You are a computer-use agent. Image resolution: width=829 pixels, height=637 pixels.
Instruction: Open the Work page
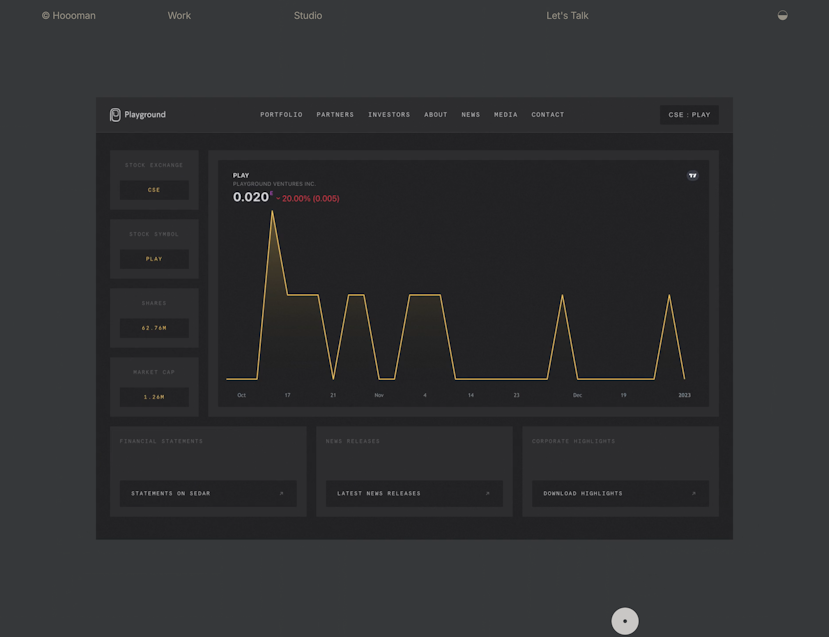pyautogui.click(x=179, y=16)
